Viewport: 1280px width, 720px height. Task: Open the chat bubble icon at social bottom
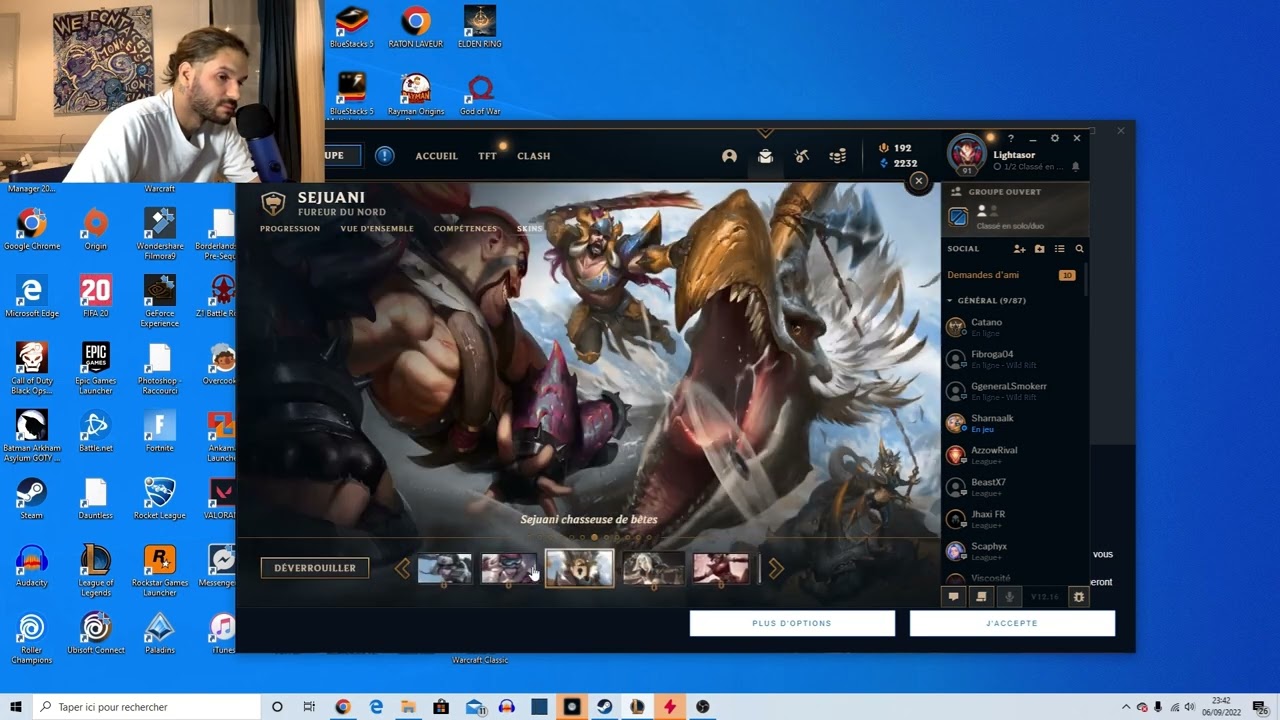953,597
